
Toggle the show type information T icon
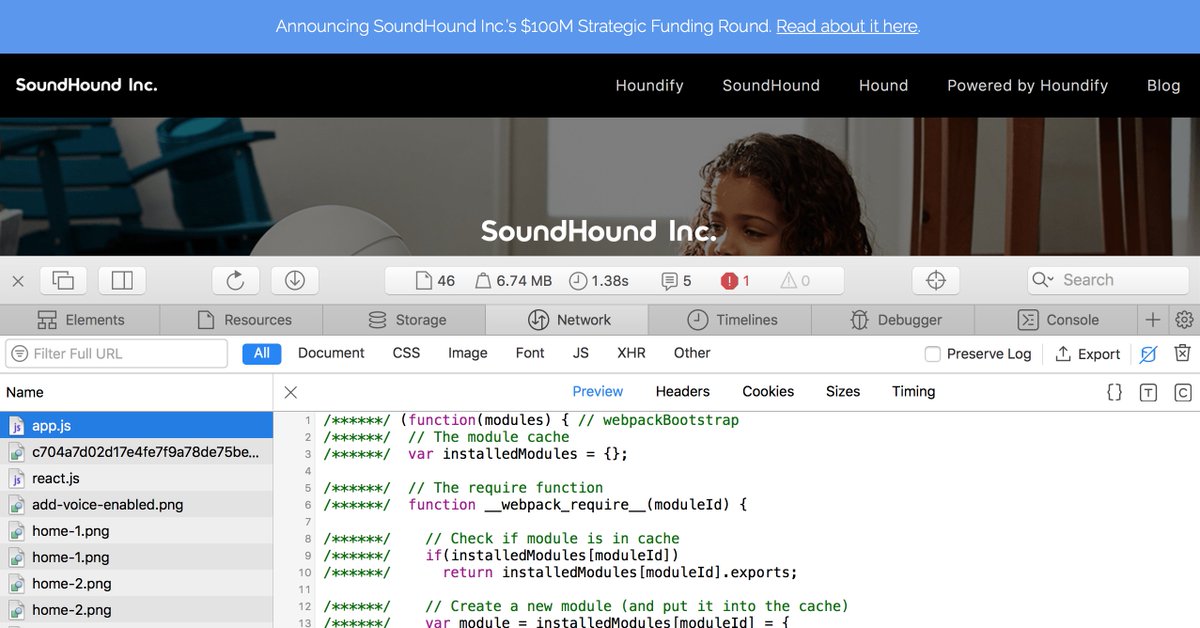point(1148,393)
